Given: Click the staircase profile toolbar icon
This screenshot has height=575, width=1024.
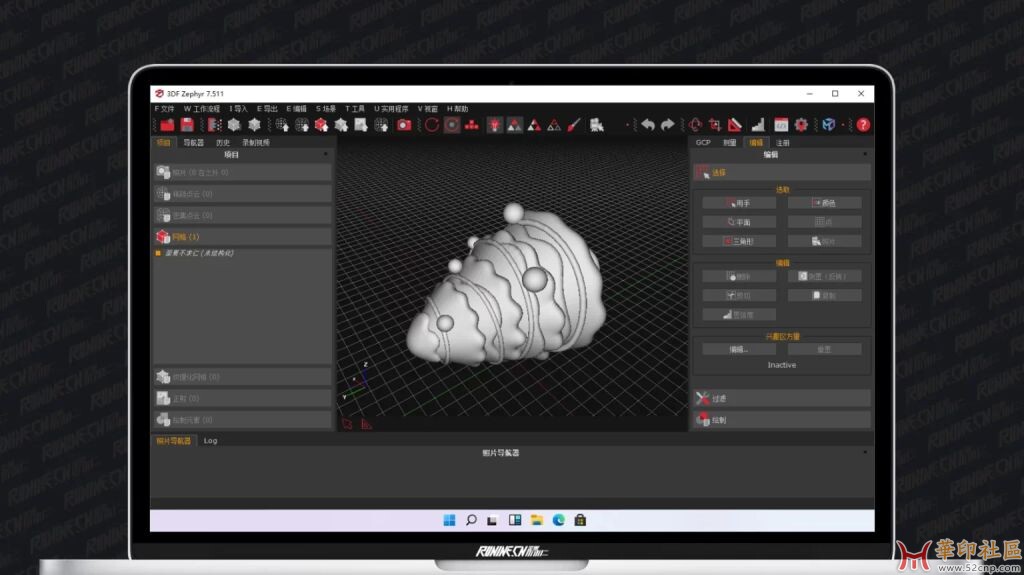Looking at the screenshot, I should pyautogui.click(x=758, y=125).
